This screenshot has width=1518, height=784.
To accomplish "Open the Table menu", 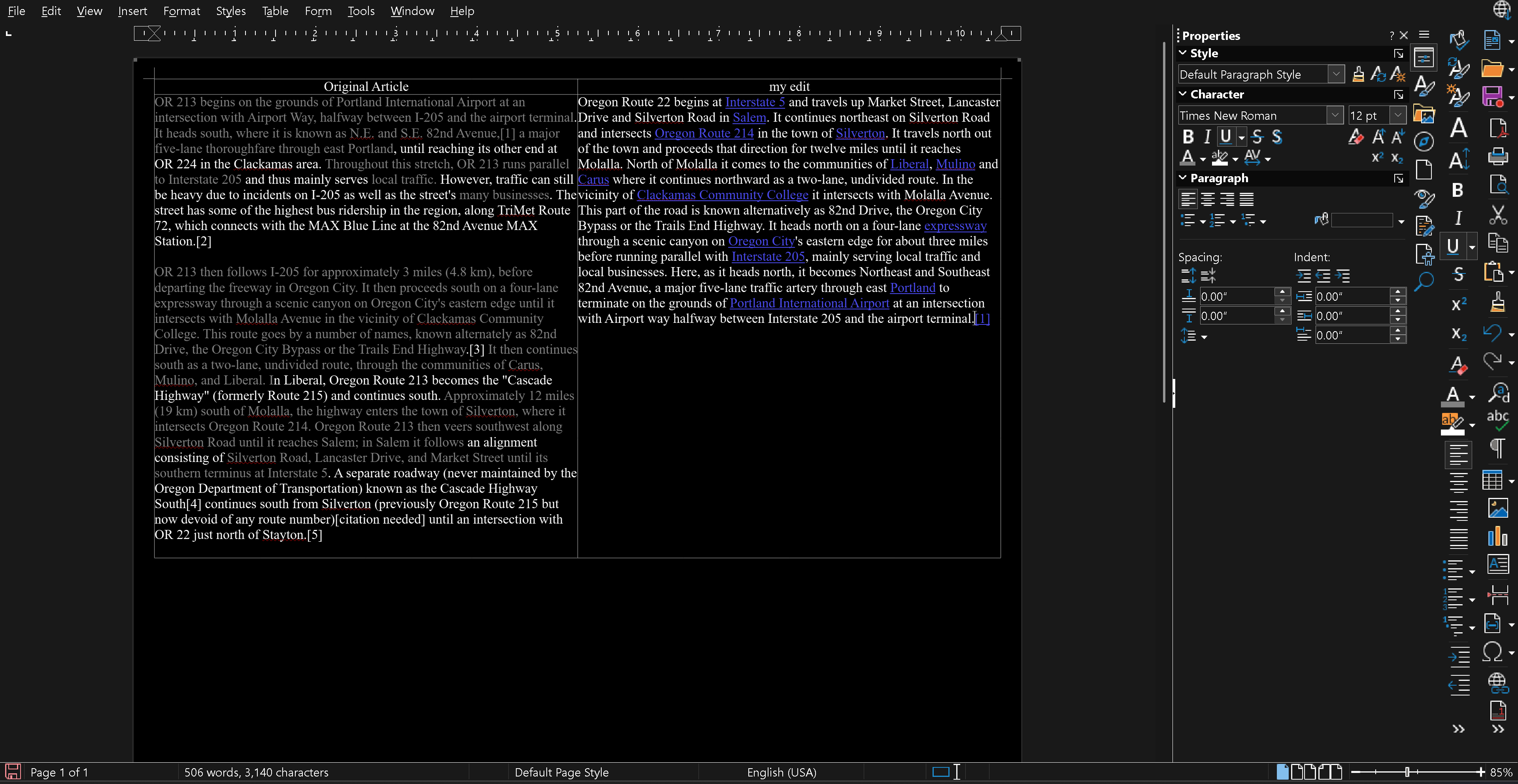I will [275, 11].
